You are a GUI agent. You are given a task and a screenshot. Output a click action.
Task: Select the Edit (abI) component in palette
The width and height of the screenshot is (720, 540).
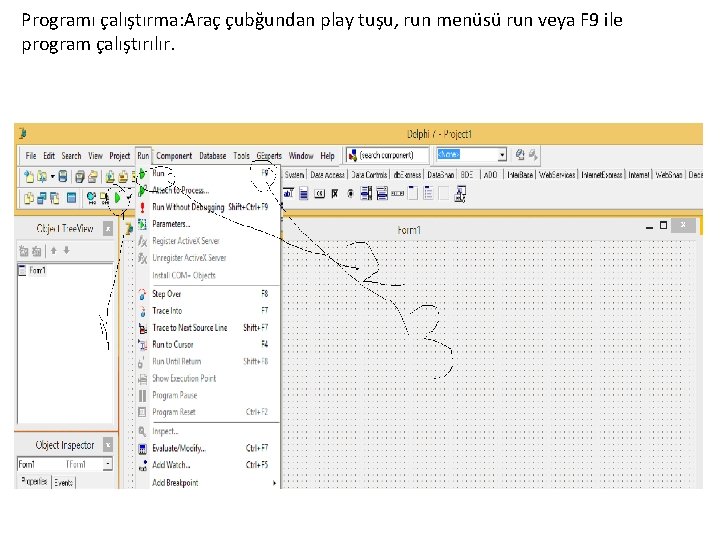pyautogui.click(x=288, y=193)
